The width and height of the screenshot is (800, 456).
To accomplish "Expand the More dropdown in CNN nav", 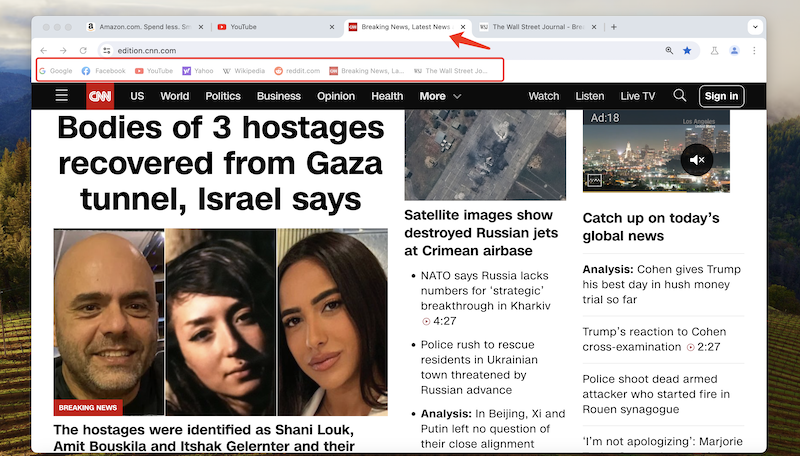I will [x=440, y=96].
